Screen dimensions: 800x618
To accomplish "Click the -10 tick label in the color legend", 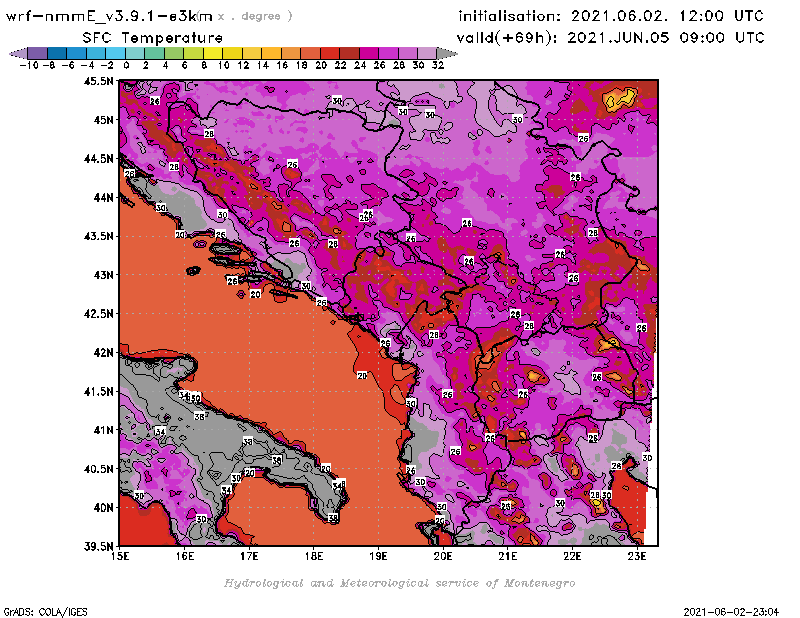I will coord(29,65).
